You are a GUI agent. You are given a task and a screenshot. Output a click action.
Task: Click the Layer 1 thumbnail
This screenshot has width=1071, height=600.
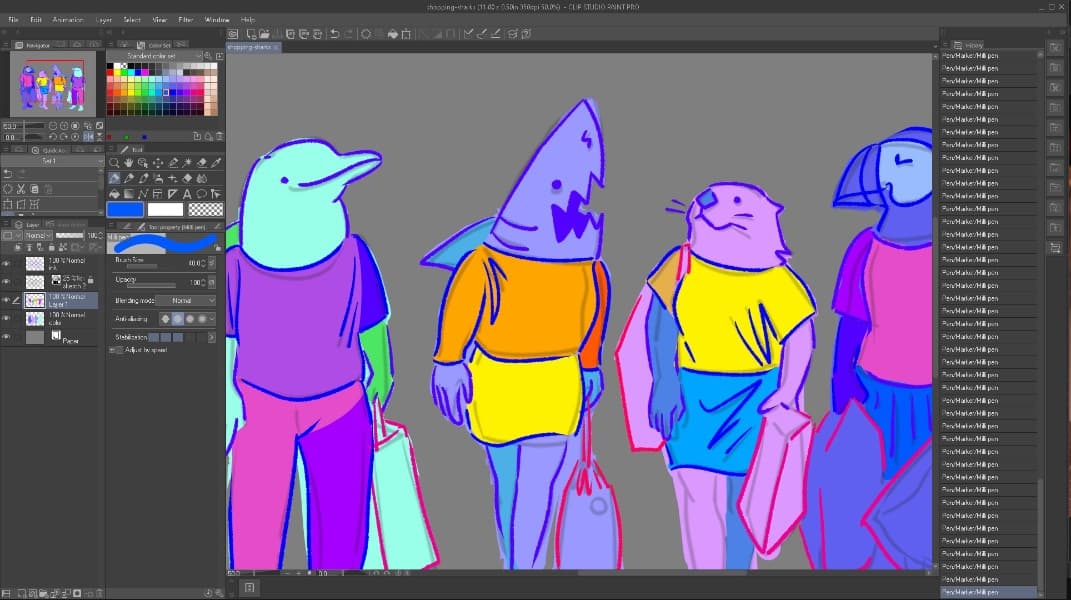tap(34, 300)
